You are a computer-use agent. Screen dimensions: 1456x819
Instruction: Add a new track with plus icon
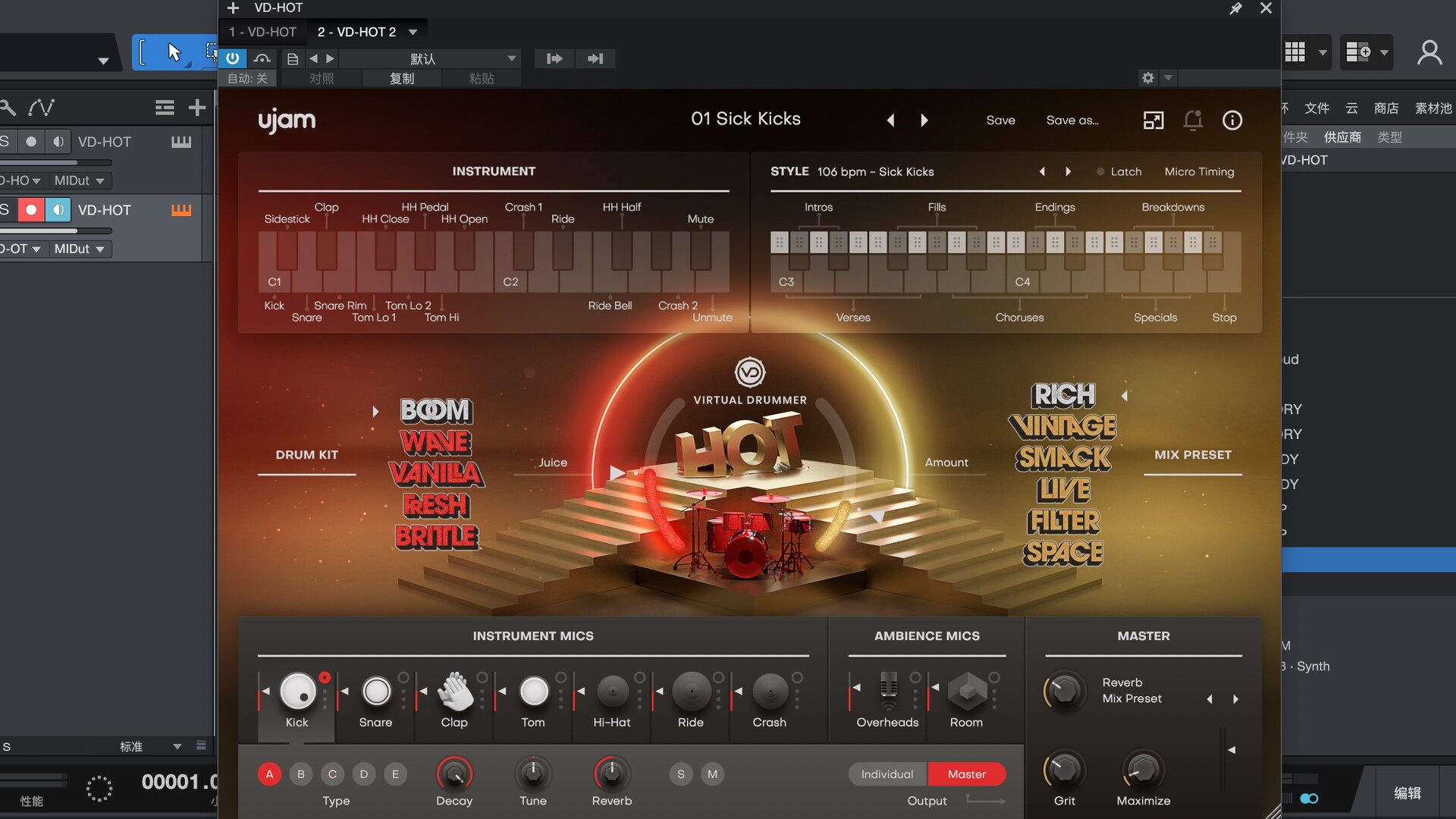pos(197,108)
